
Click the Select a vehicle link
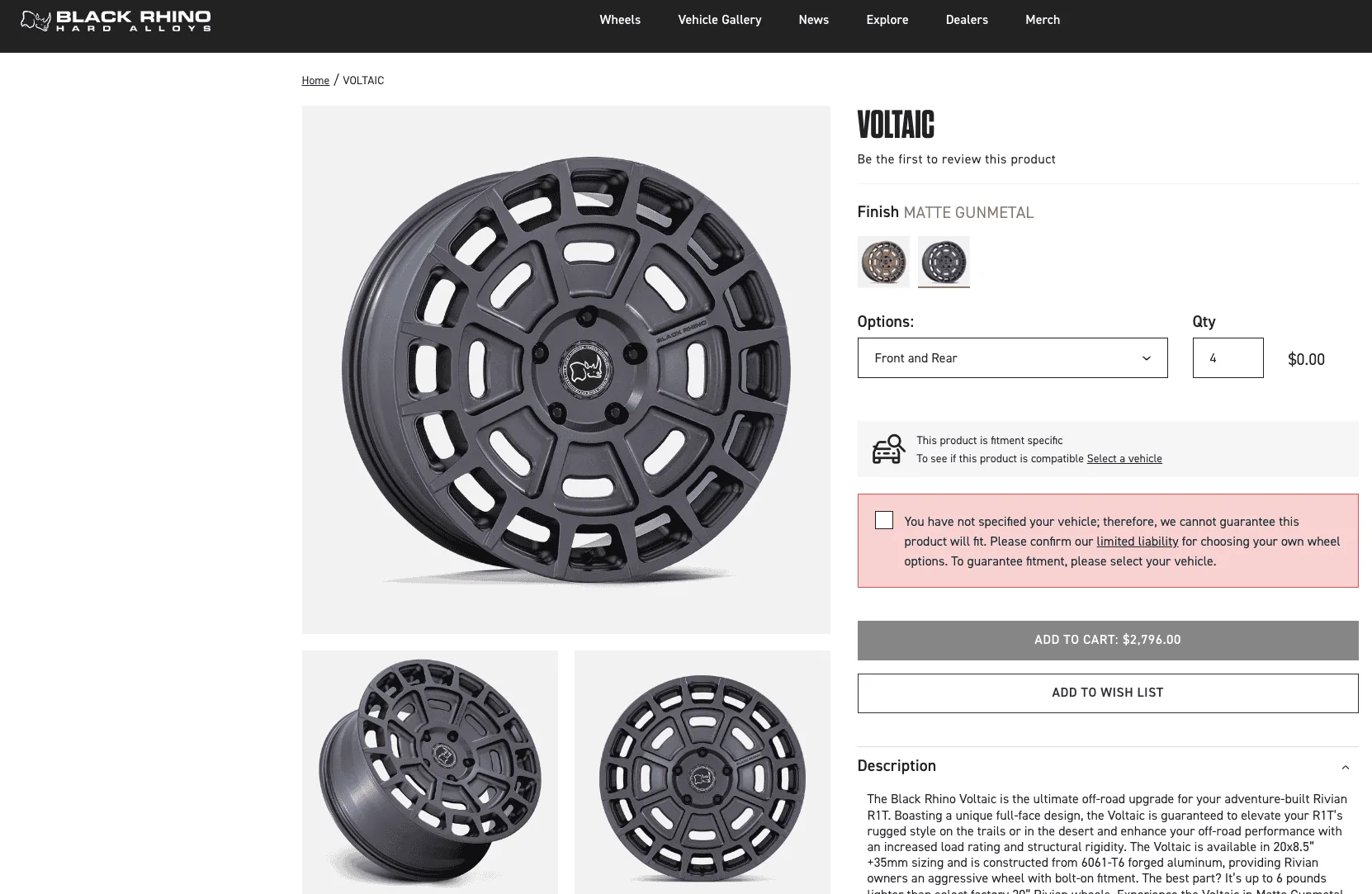coord(1124,458)
